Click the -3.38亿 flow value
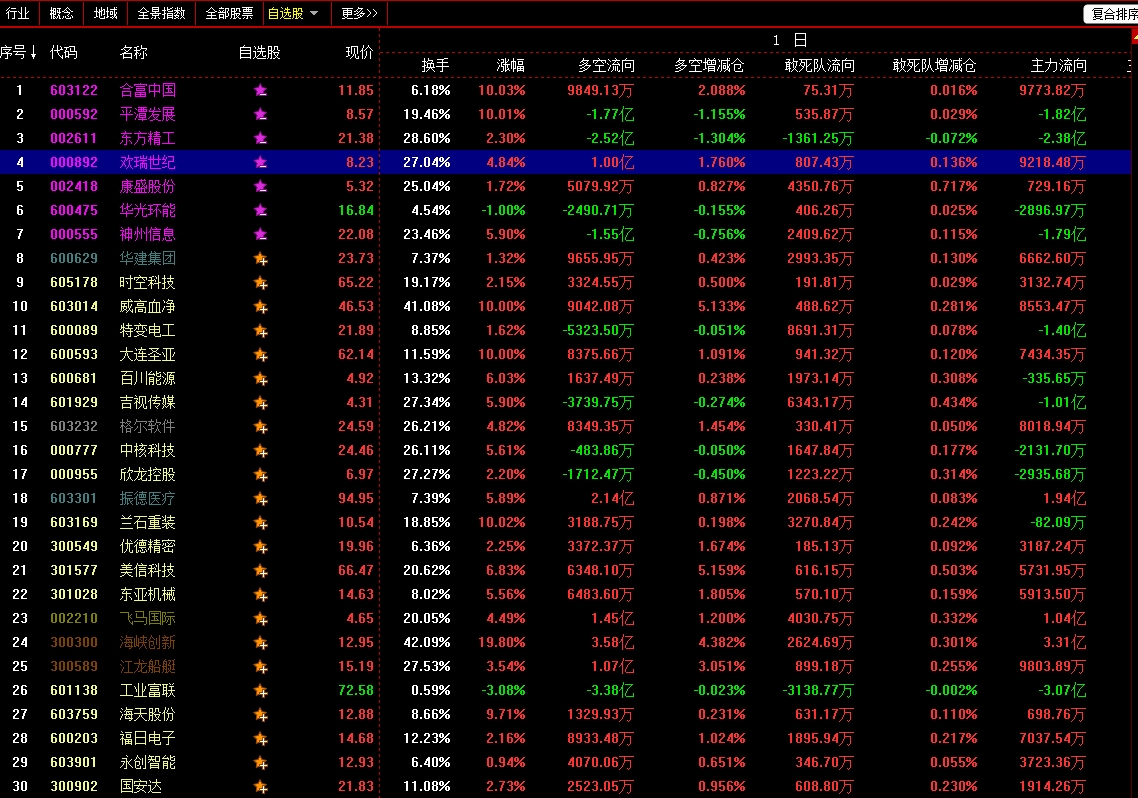The width and height of the screenshot is (1138, 798). [610, 690]
